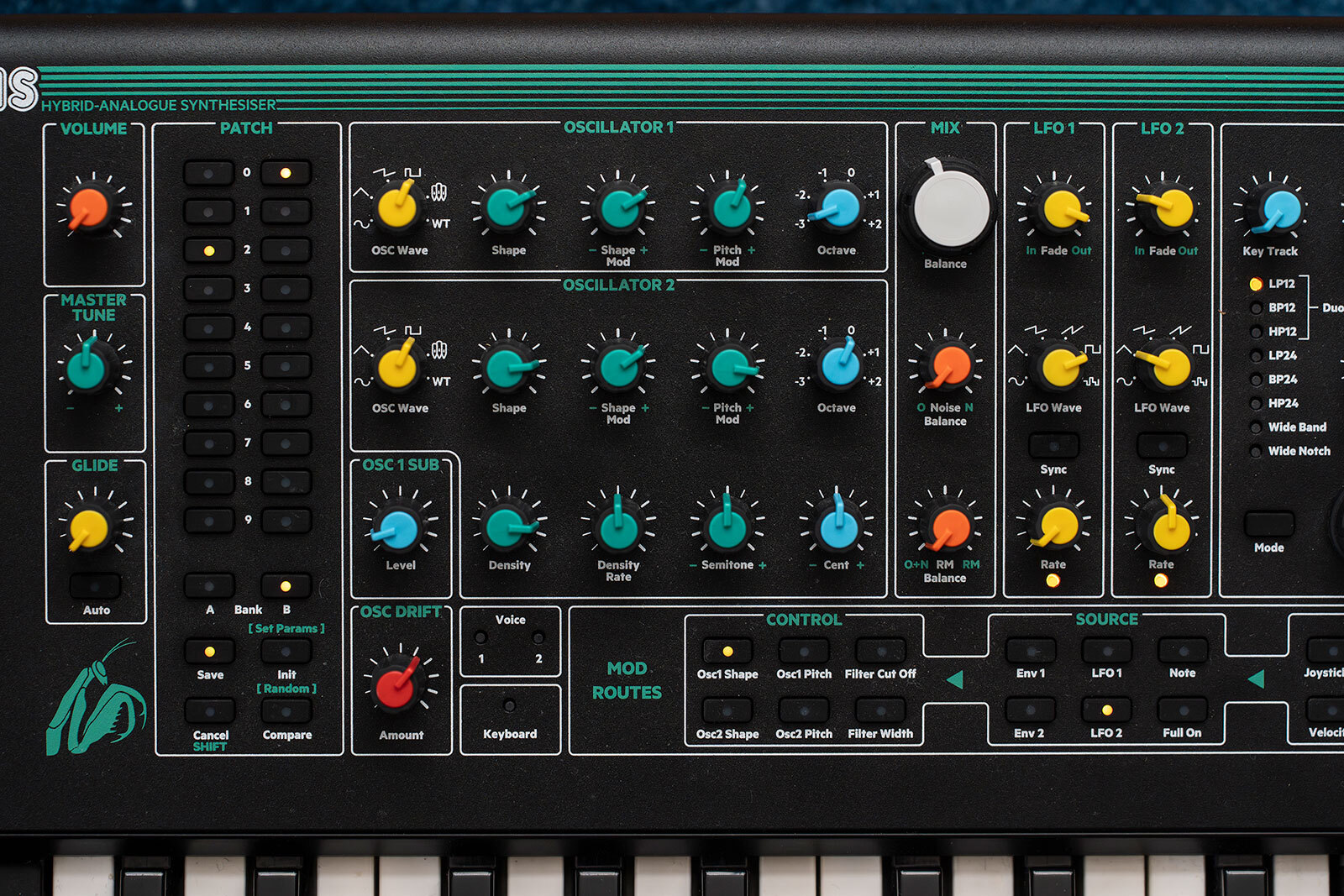Click the red OSC Drift Amount knob
This screenshot has height=896, width=1344.
[x=396, y=686]
